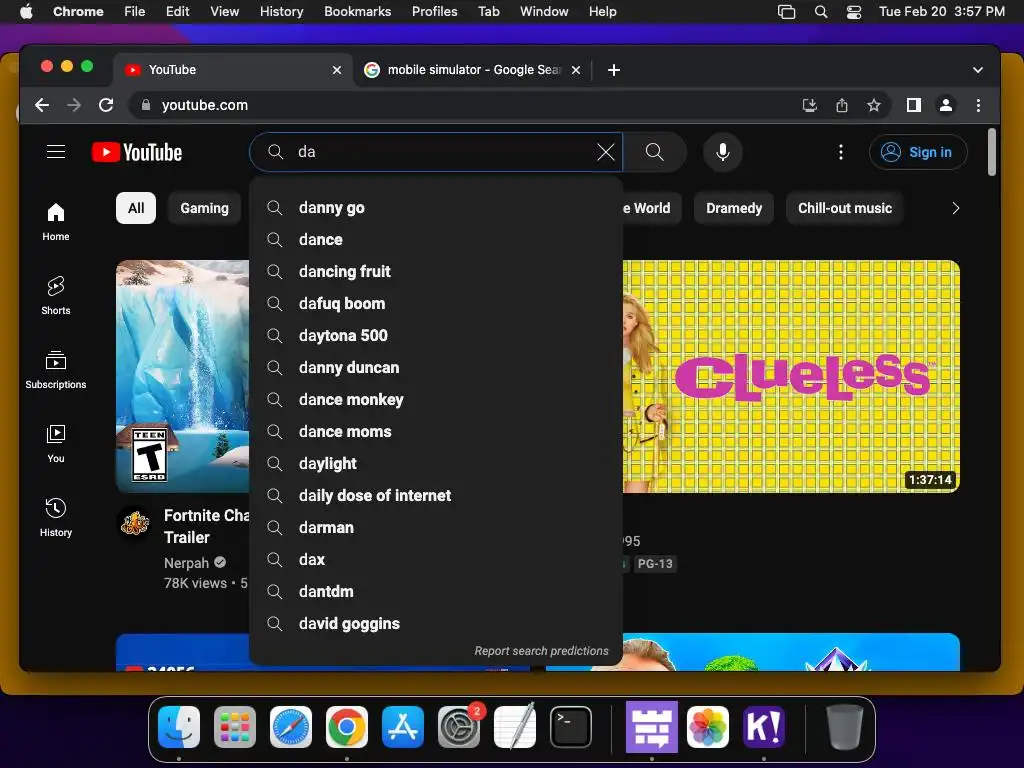Image resolution: width=1024 pixels, height=768 pixels.
Task: Open macOS Control Center in the menu bar
Action: (x=854, y=12)
